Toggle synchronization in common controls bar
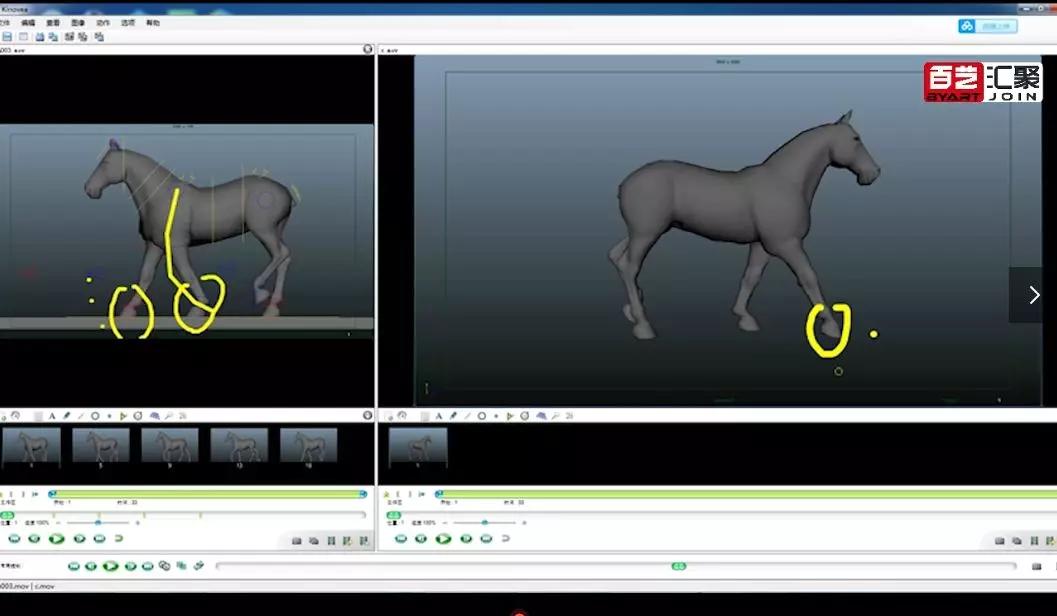The width and height of the screenshot is (1057, 616). [x=164, y=565]
